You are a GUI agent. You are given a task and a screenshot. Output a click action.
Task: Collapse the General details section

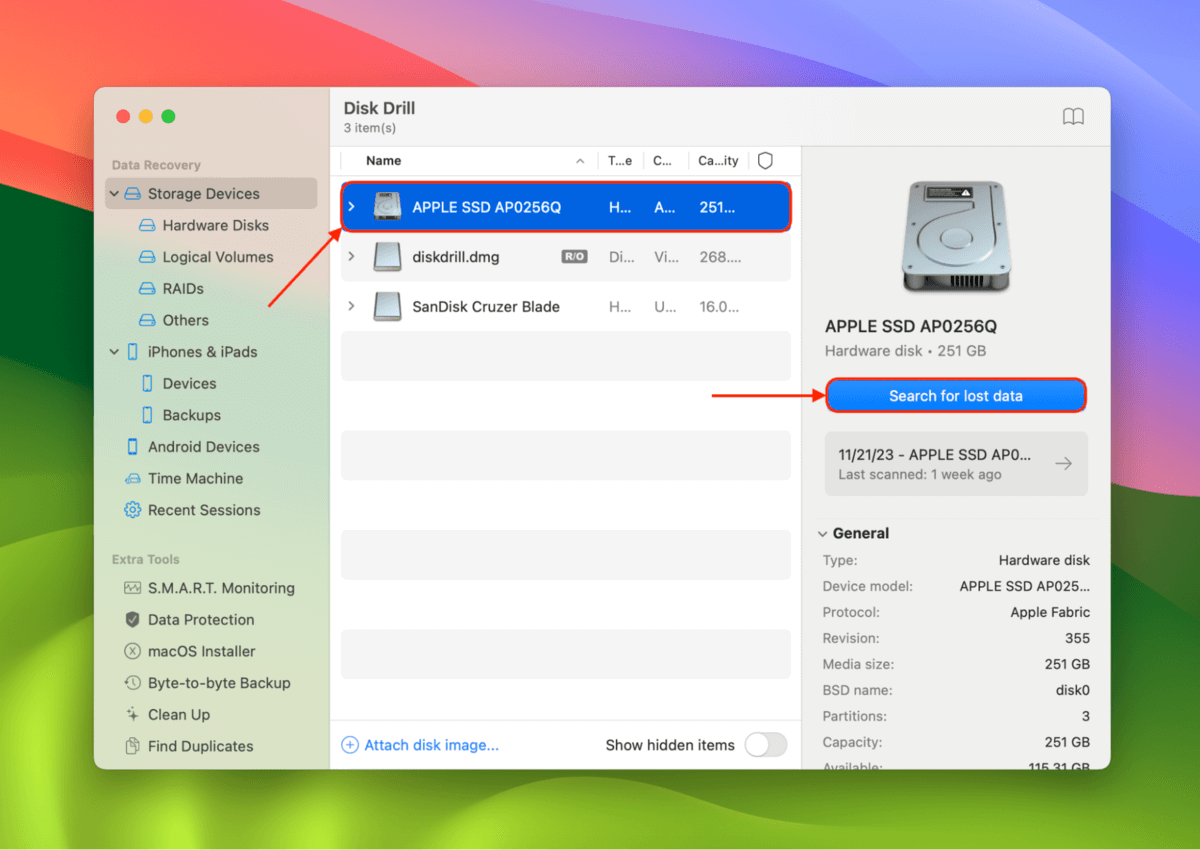point(823,534)
